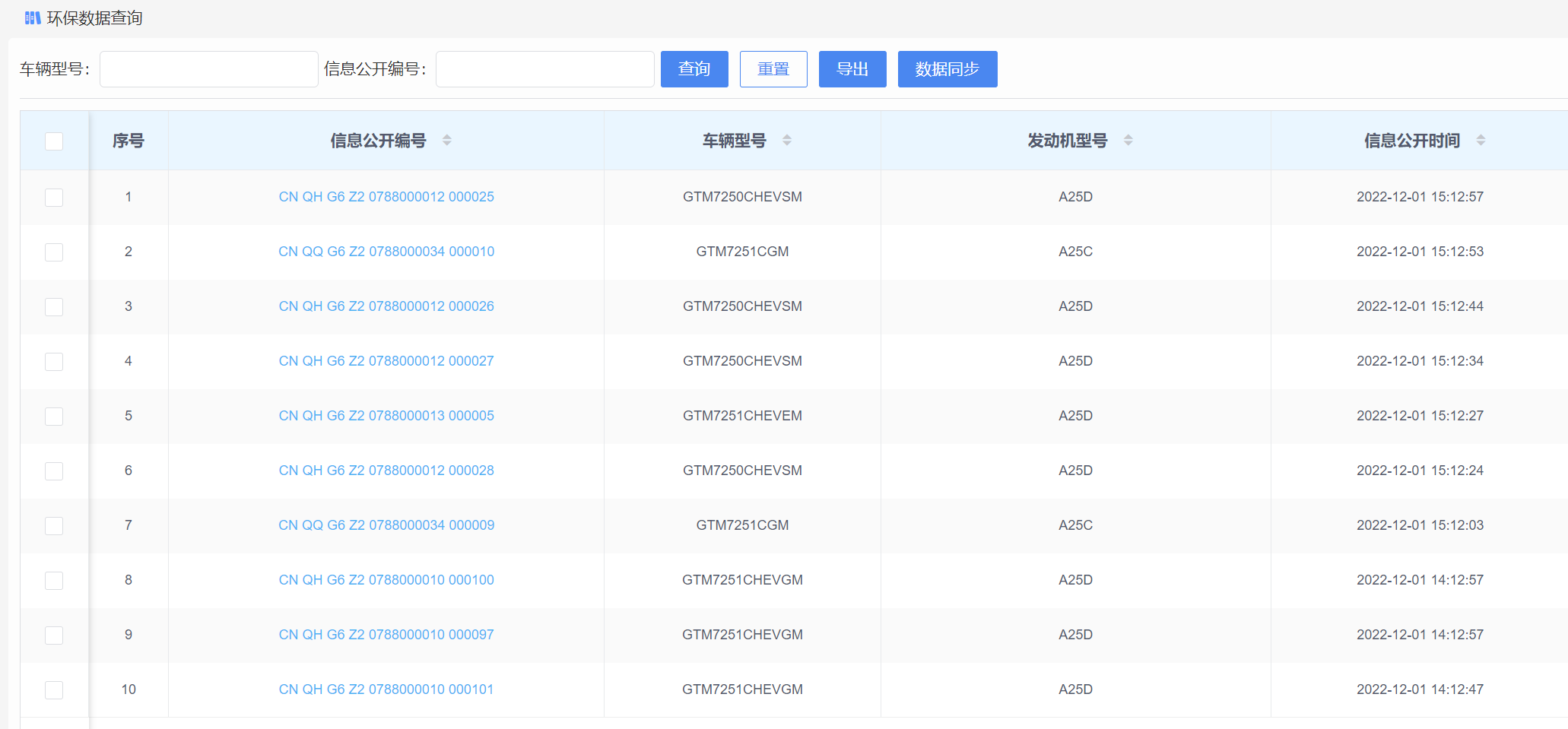Image resolution: width=1568 pixels, height=729 pixels.
Task: Open link CN QQ G6 Z2 0788000034 000010
Action: click(386, 252)
